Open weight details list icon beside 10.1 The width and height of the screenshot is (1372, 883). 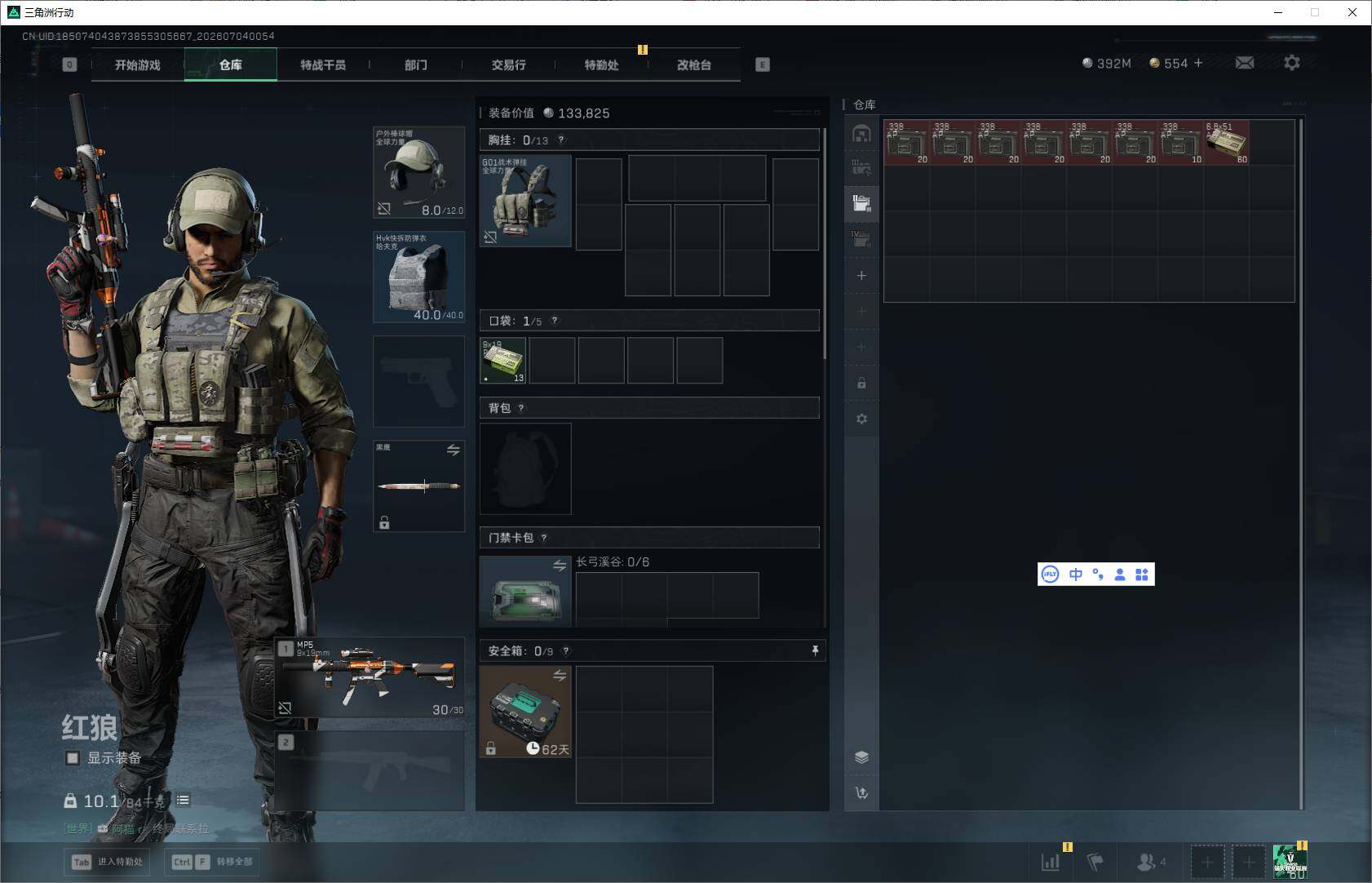183,801
